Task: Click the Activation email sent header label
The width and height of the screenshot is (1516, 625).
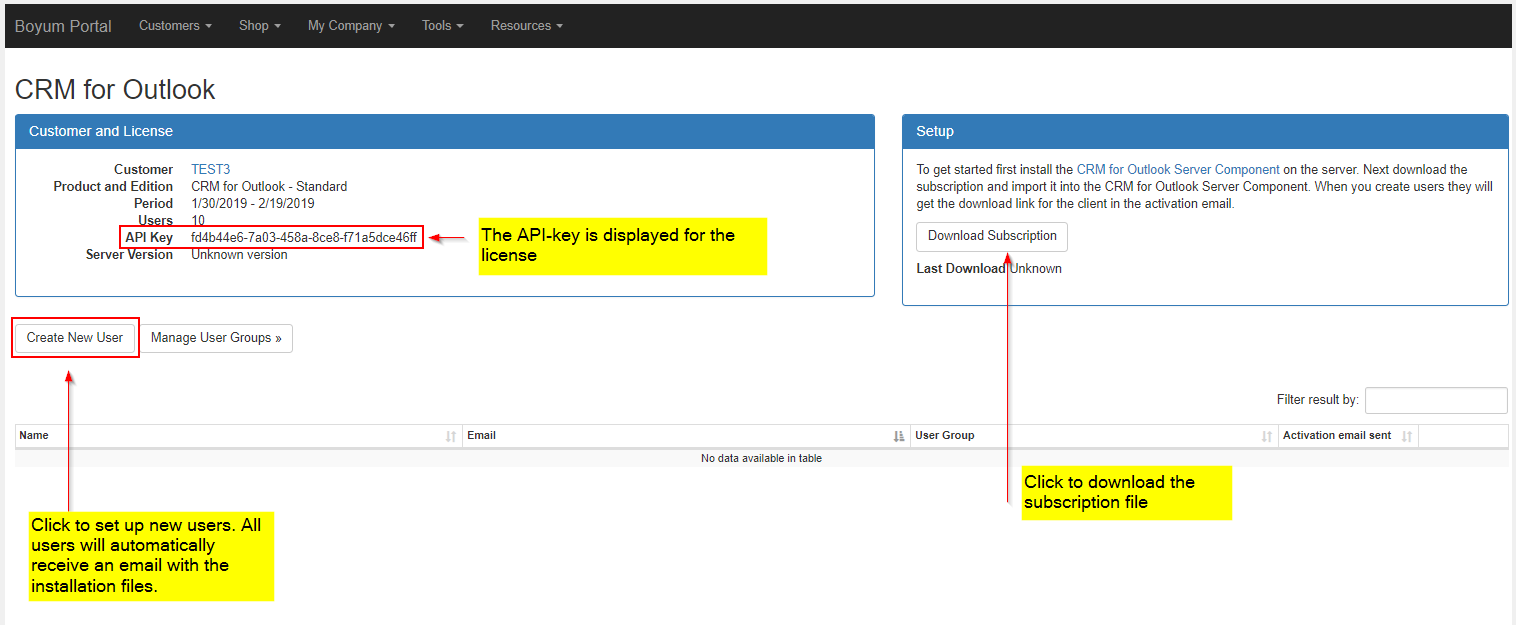Action: click(x=1337, y=436)
